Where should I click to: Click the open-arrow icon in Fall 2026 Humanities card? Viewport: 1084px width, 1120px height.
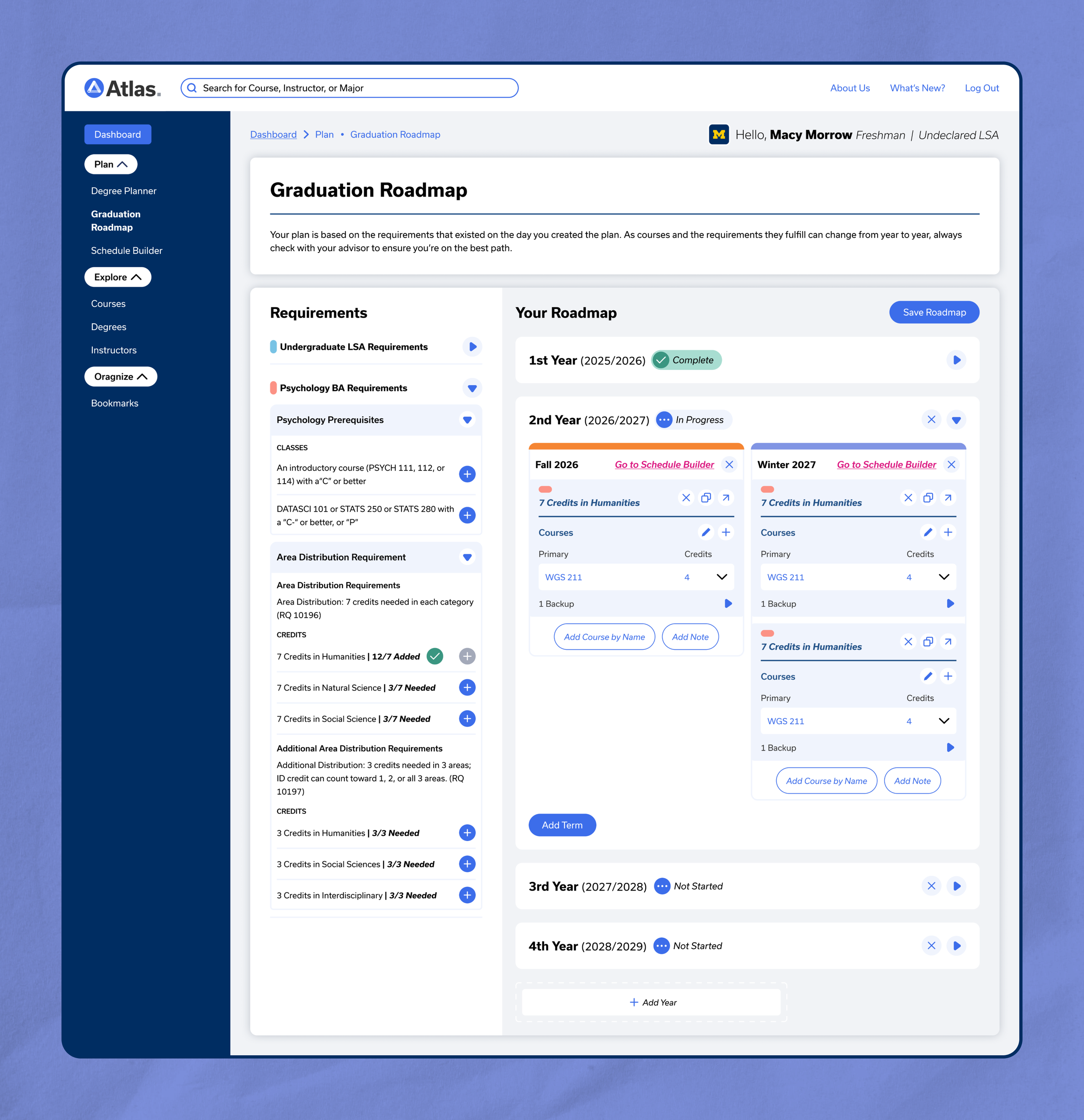pos(725,498)
